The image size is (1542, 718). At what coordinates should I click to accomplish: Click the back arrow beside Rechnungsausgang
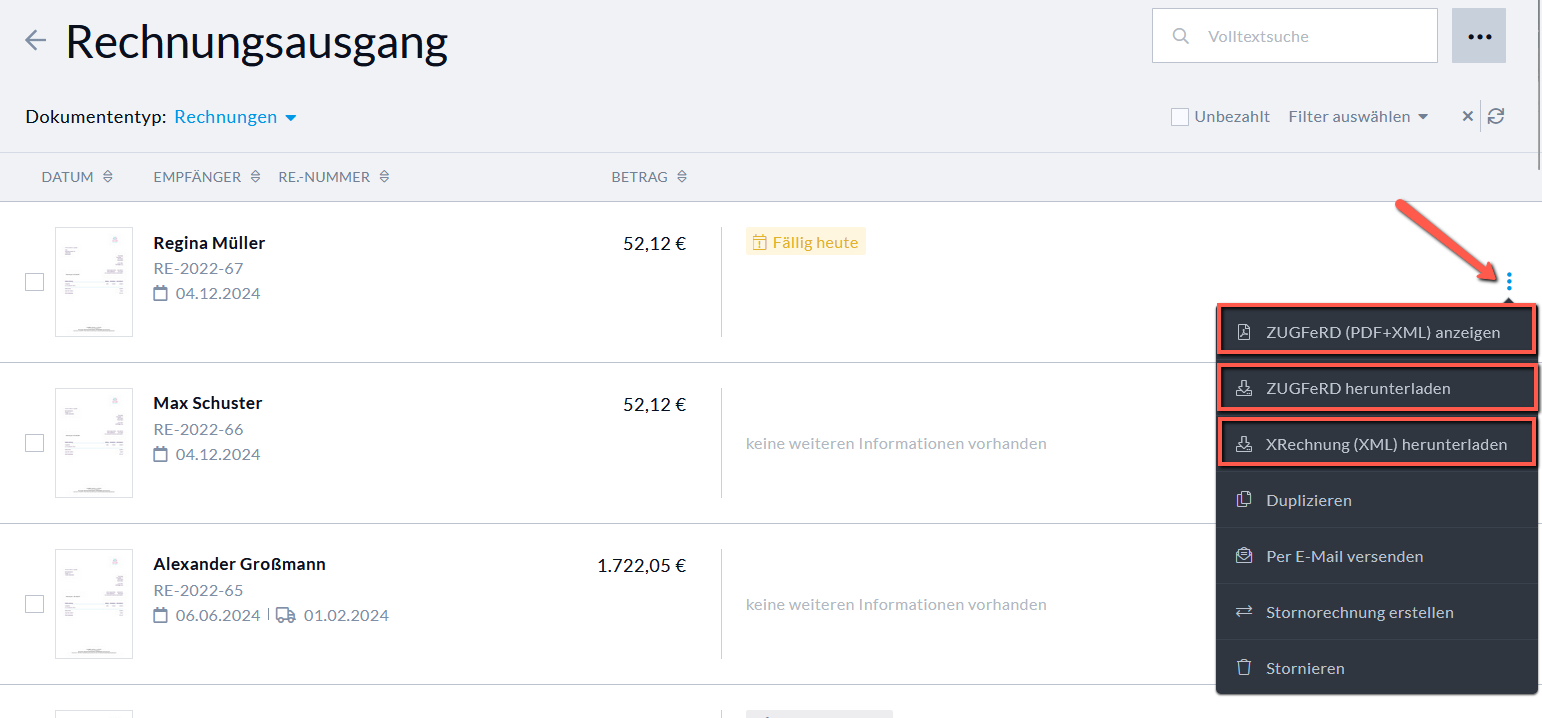tap(34, 40)
